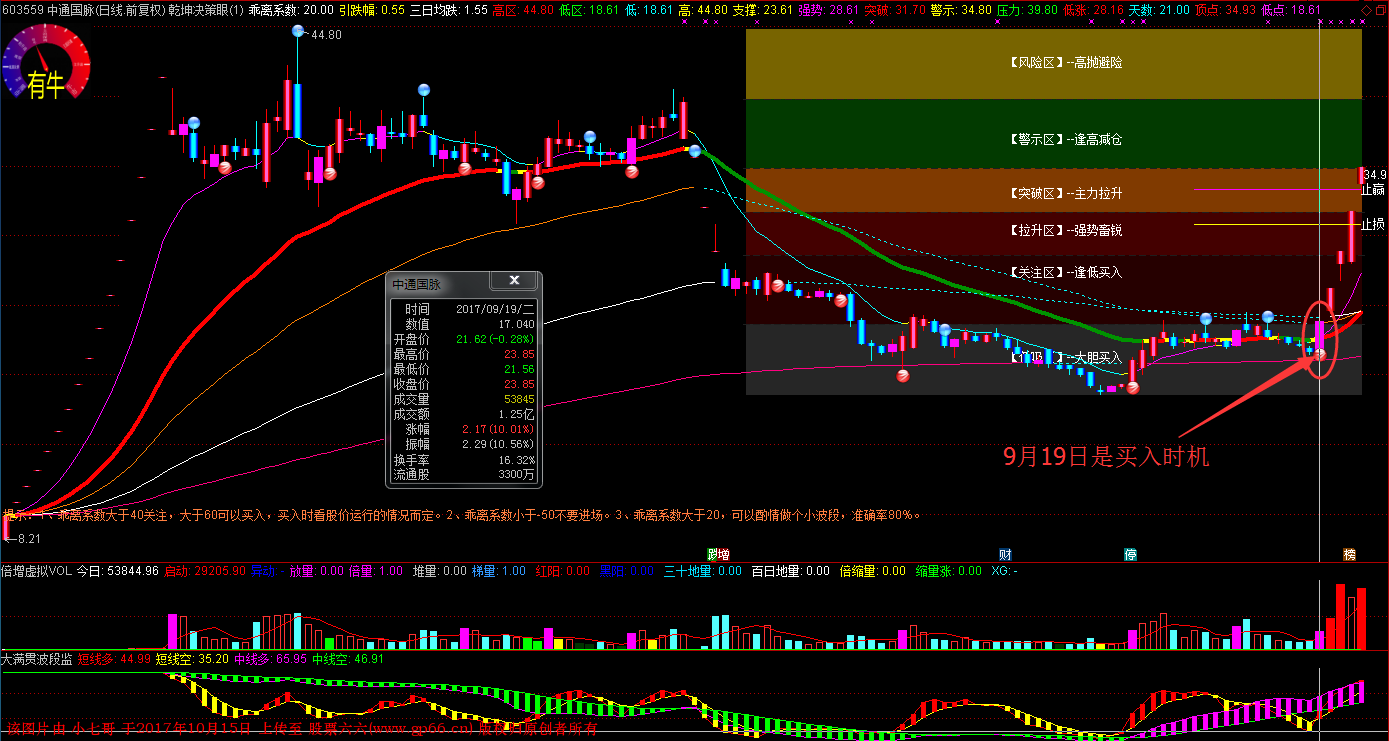The width and height of the screenshot is (1389, 741).
Task: Click the 榜 event marker icon
Action: [1350, 554]
